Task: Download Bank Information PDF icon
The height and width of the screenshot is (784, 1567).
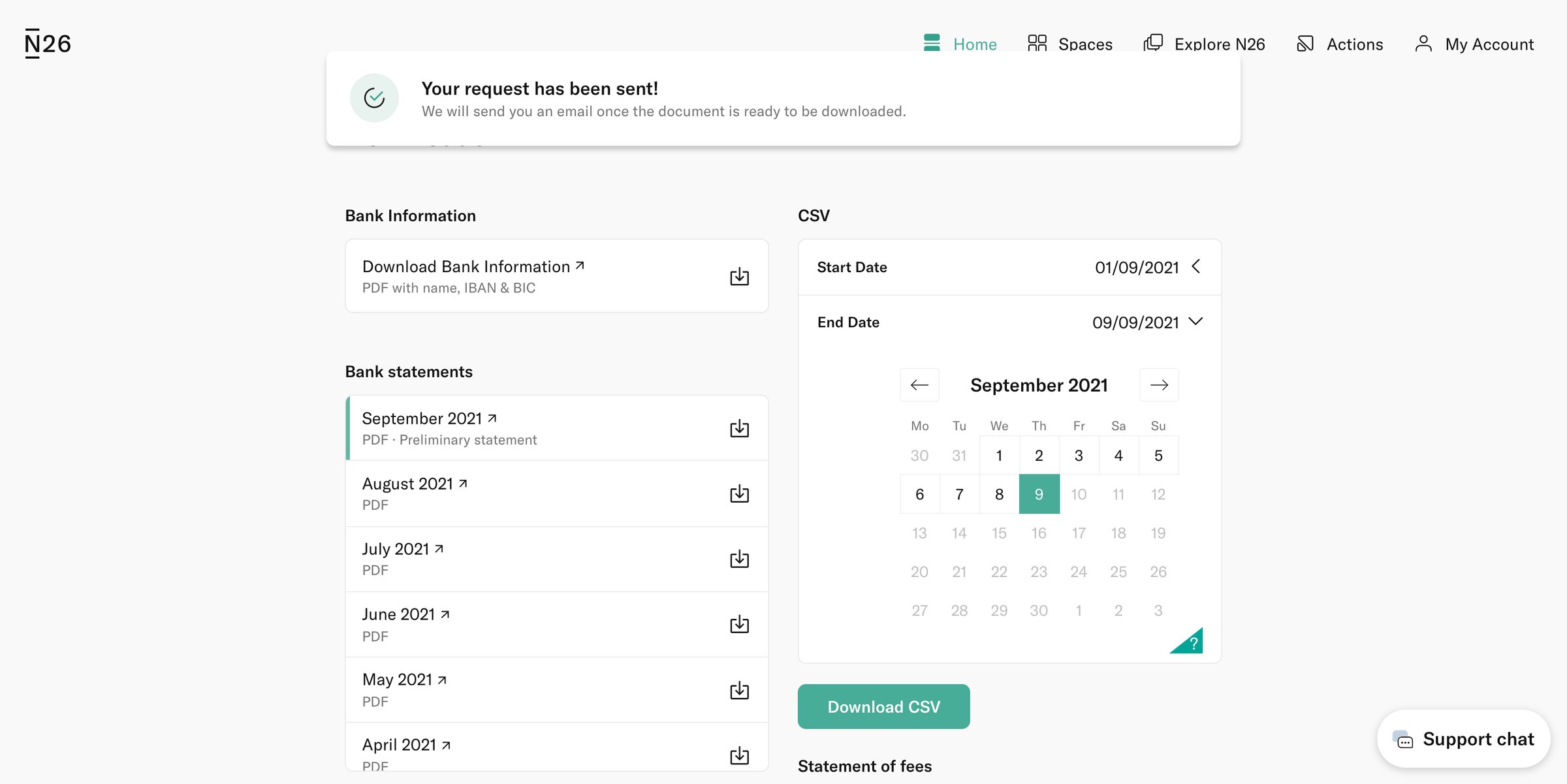Action: pyautogui.click(x=739, y=277)
